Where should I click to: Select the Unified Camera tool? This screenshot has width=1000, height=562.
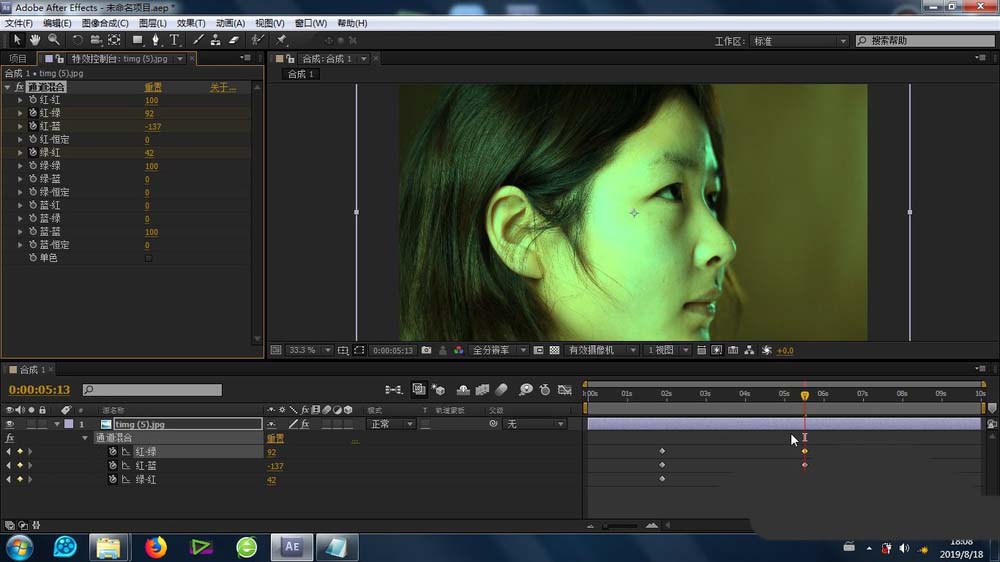(96, 40)
